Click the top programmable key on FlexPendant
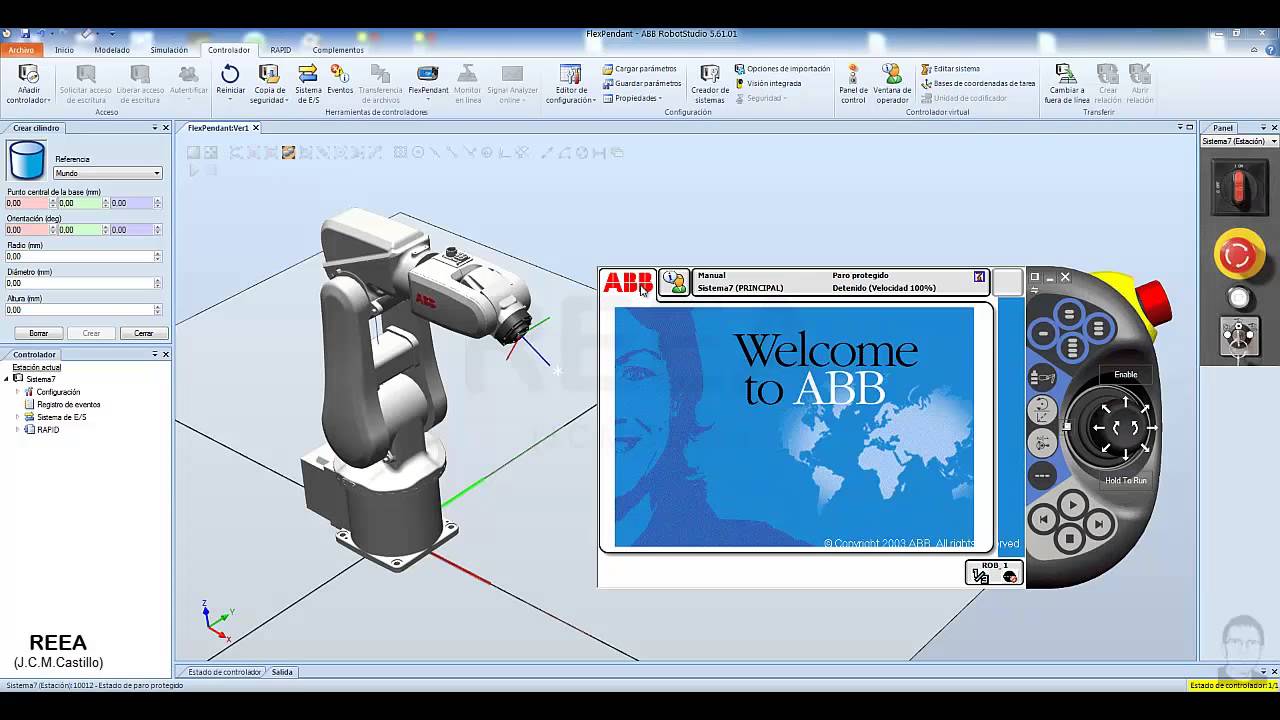The image size is (1280, 720). (1069, 314)
